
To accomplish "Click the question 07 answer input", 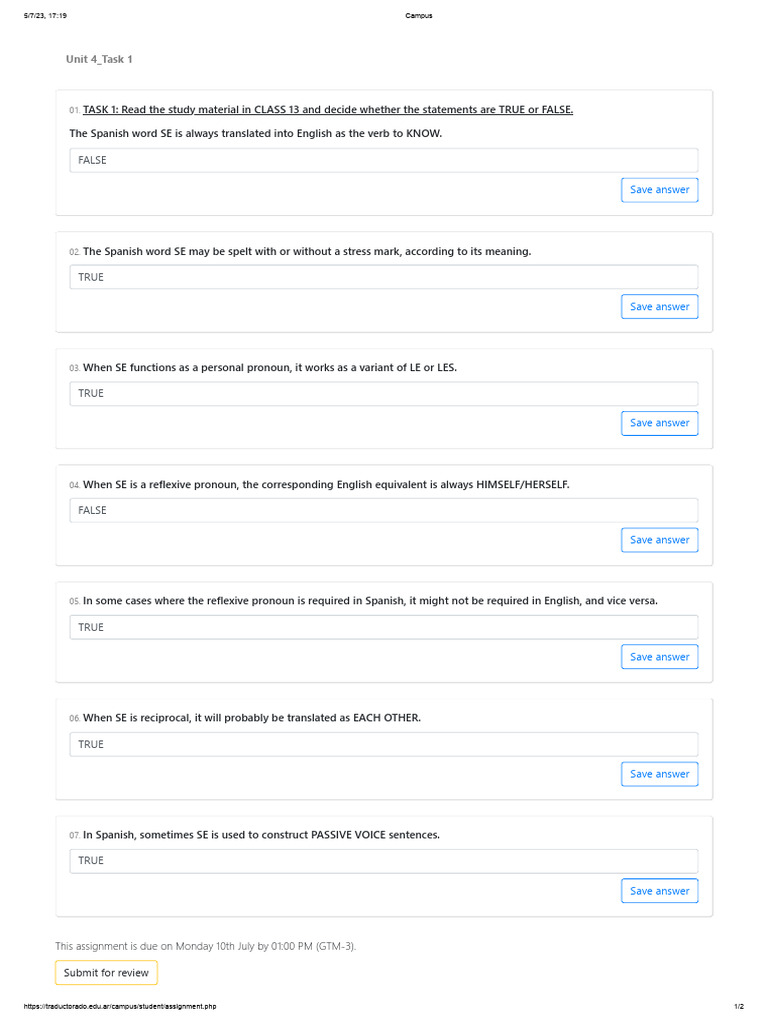I will coord(384,861).
